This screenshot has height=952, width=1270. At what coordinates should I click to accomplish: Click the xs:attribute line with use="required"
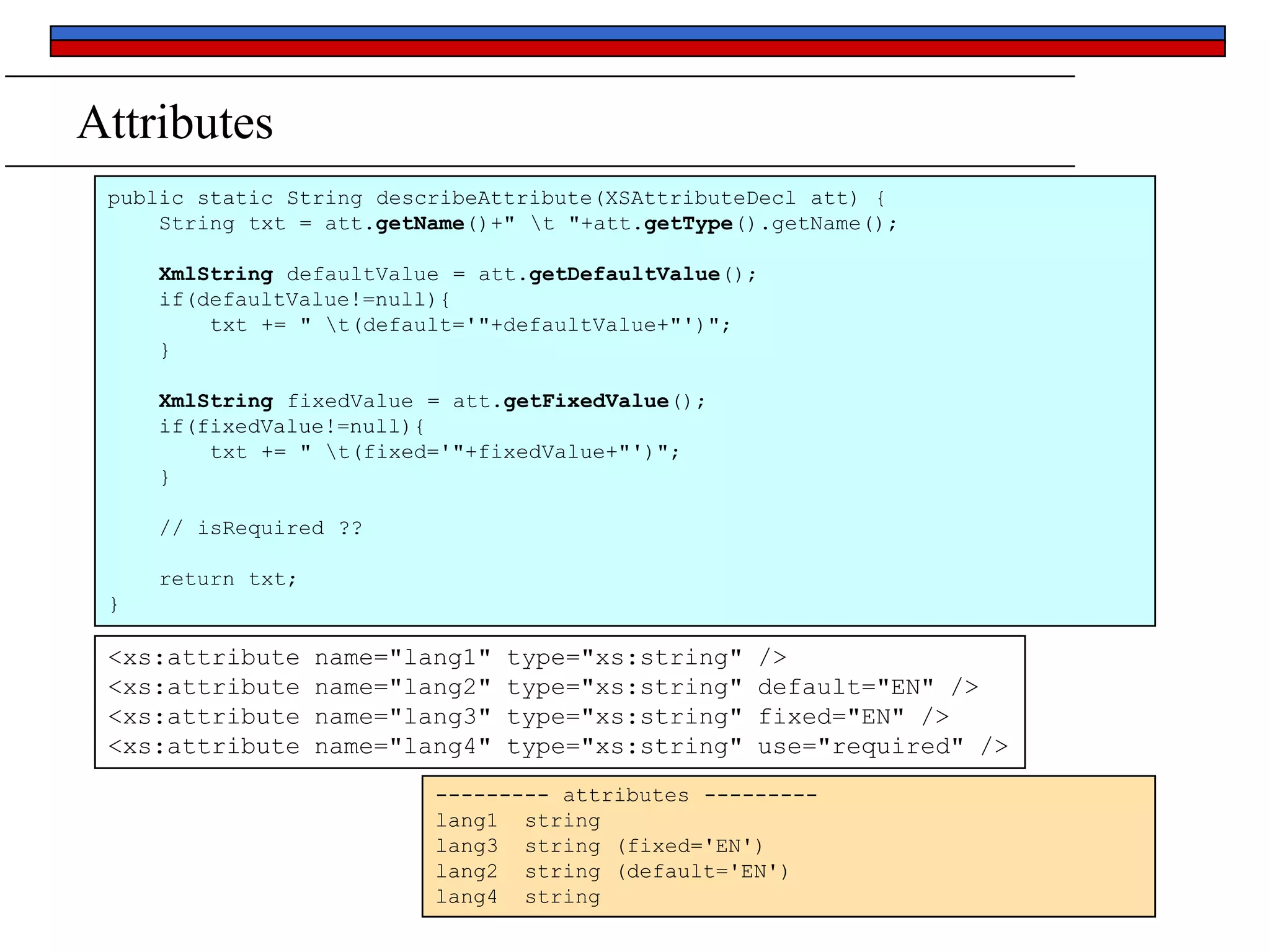[x=558, y=747]
